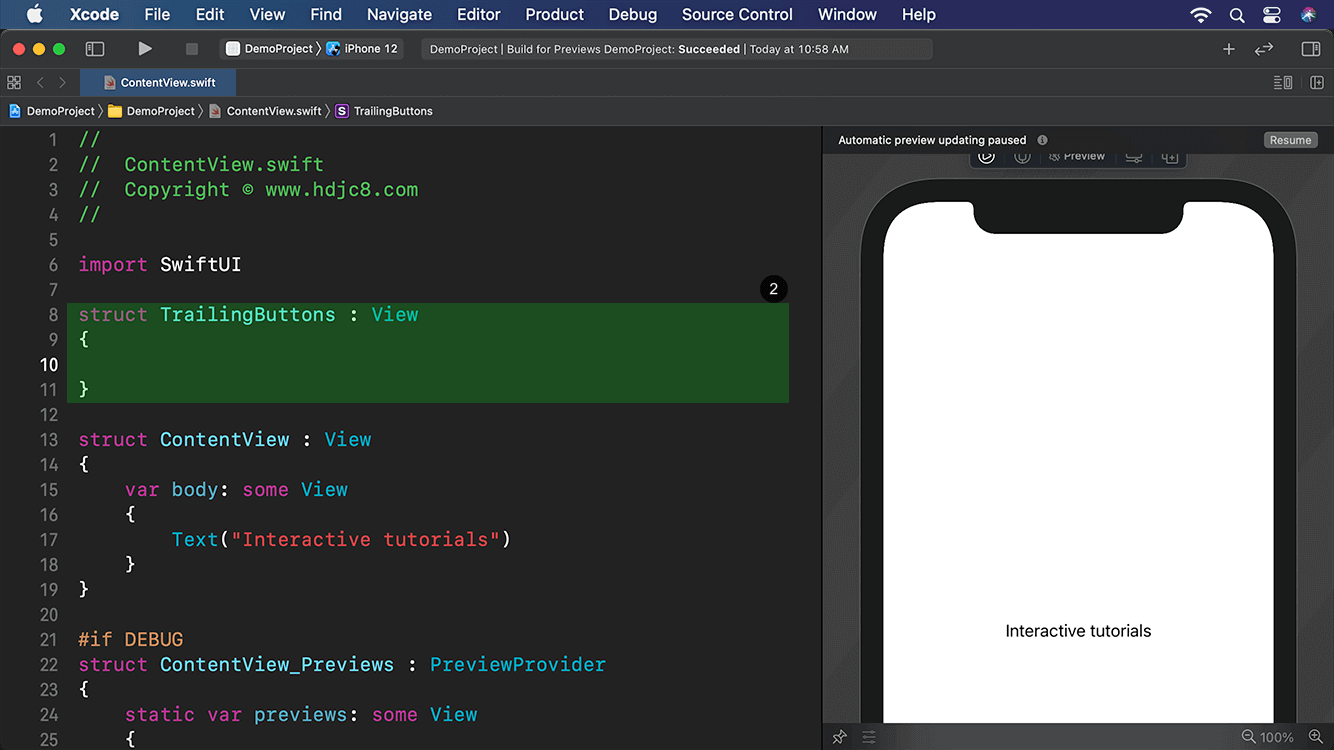Open the DemoProject scheme selector
This screenshot has width=1334, height=750.
point(270,48)
